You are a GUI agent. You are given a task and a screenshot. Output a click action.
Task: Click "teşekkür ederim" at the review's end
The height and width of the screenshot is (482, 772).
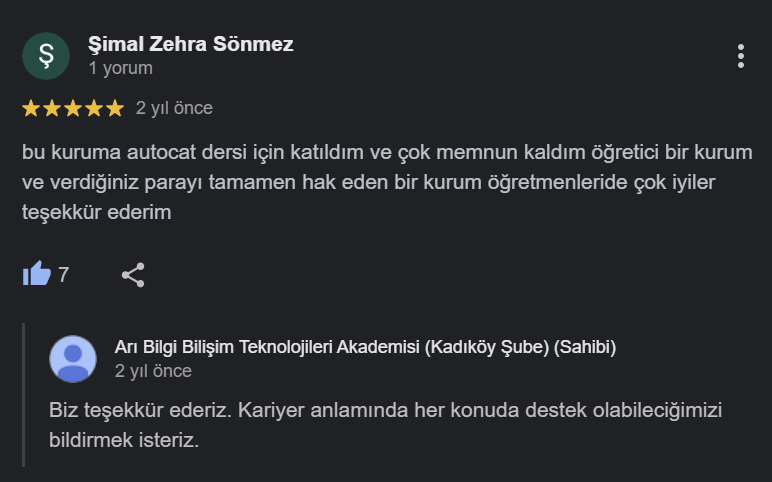tap(97, 213)
